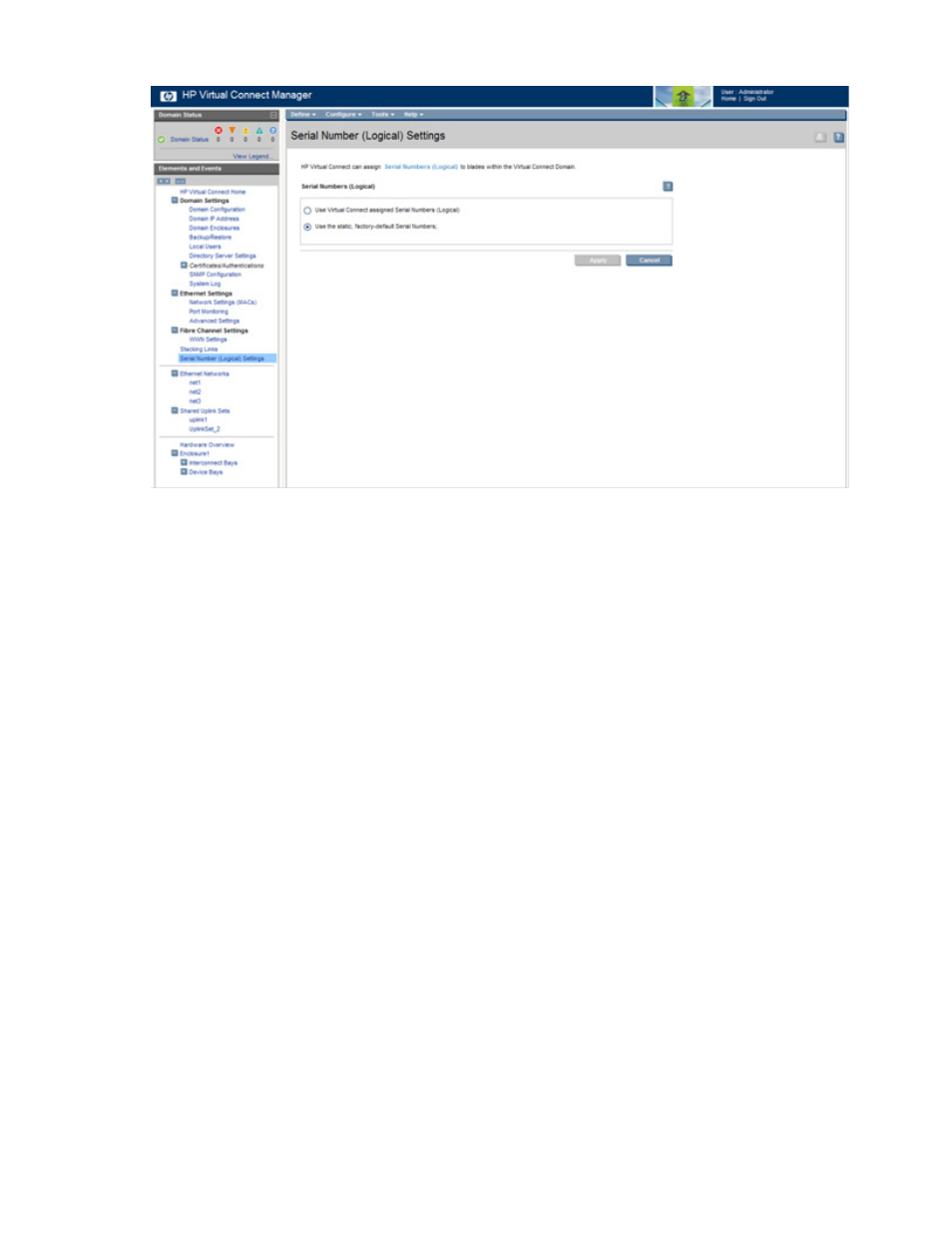Expand the Certificates/Authentications node
952x1233 pixels.
[x=184, y=266]
